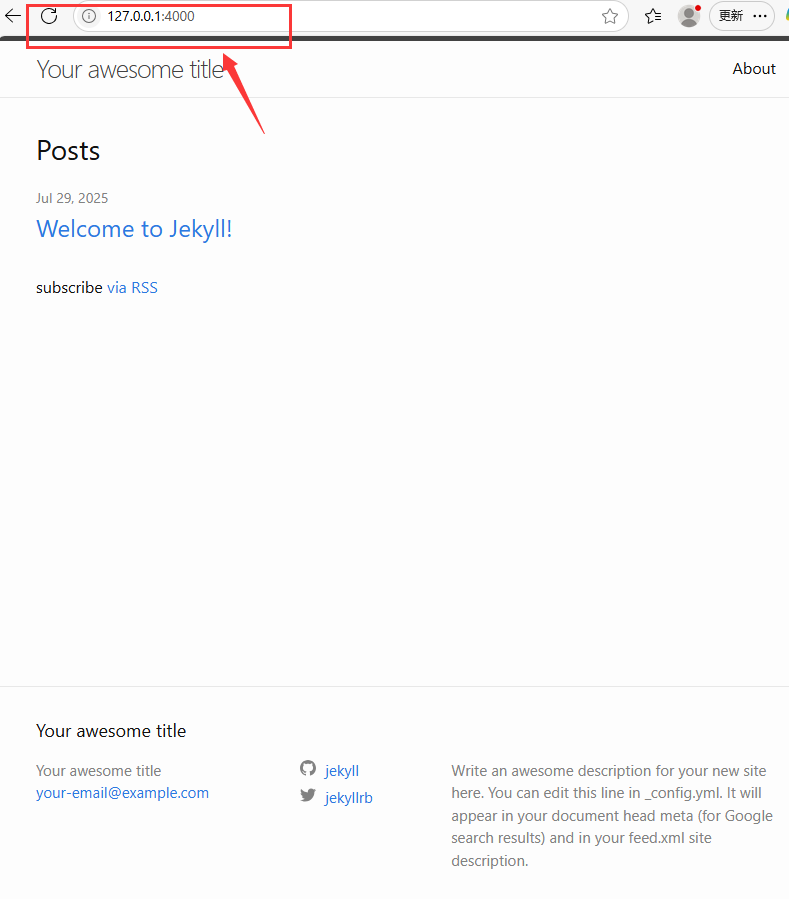Click the browser back arrow
789x899 pixels.
point(13,16)
